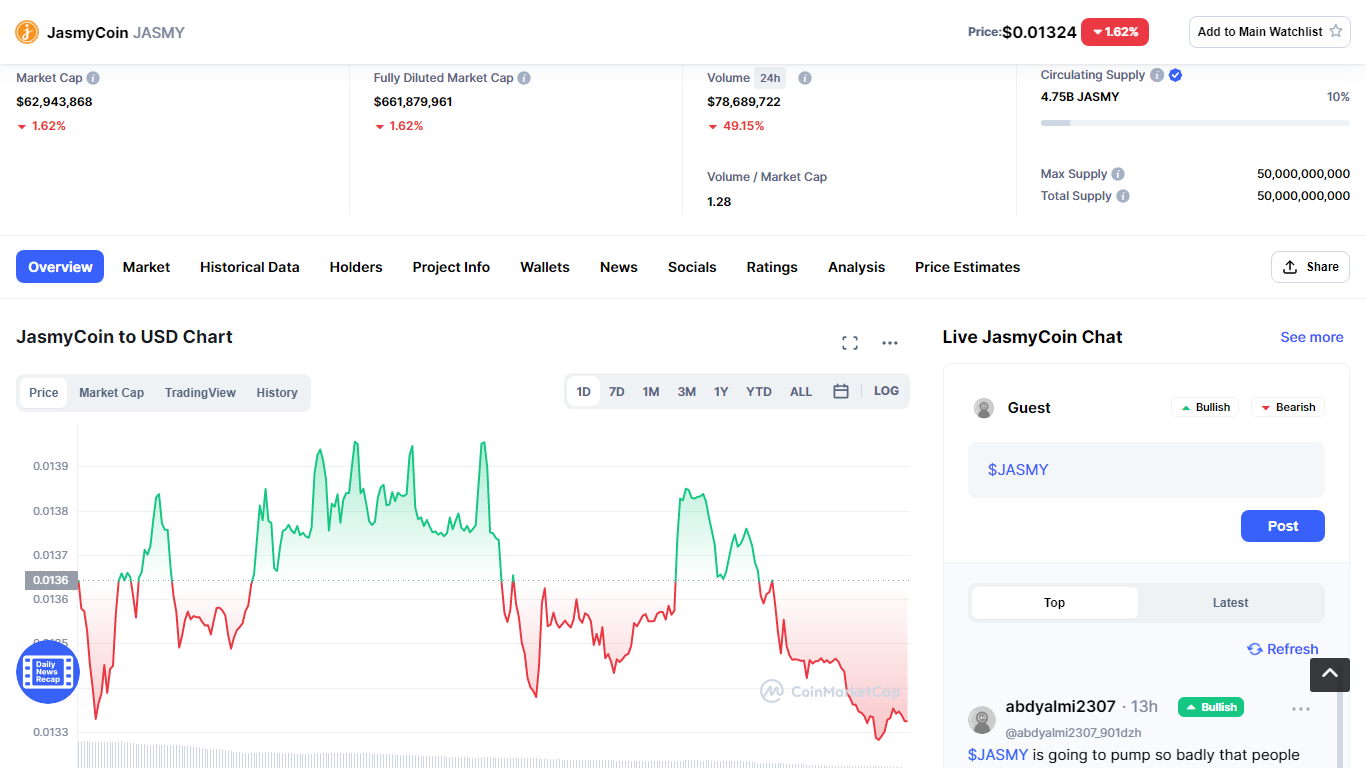
Task: Select the 1Y chart range
Action: [721, 391]
